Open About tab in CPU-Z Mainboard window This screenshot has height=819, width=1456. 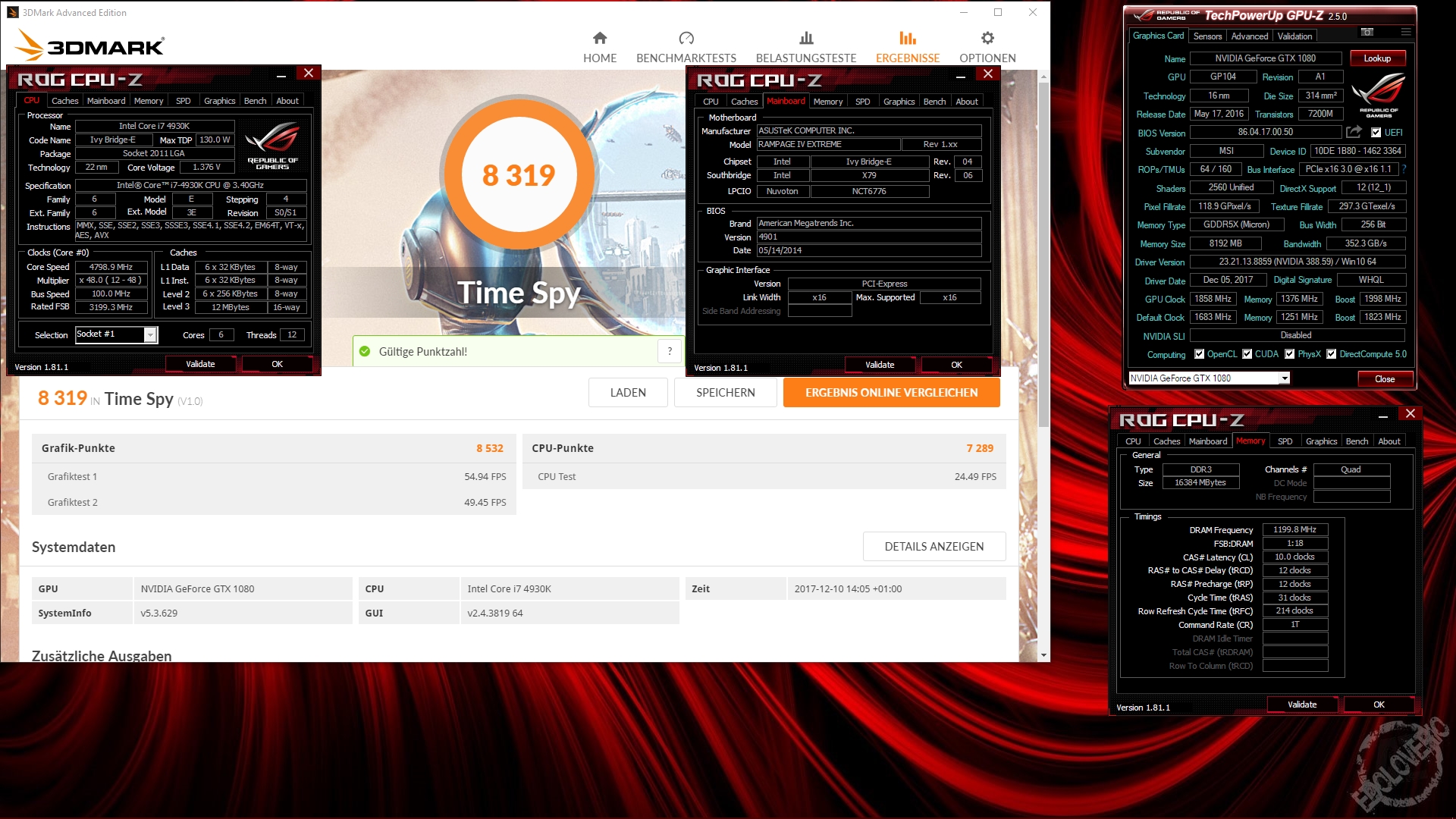coord(967,102)
